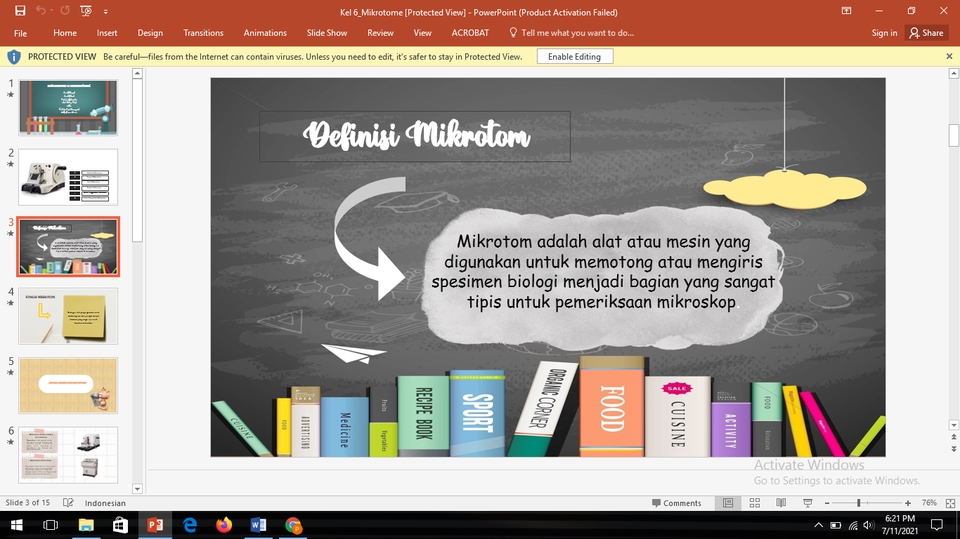
Task: Switch to Reading View icon
Action: (x=781, y=503)
